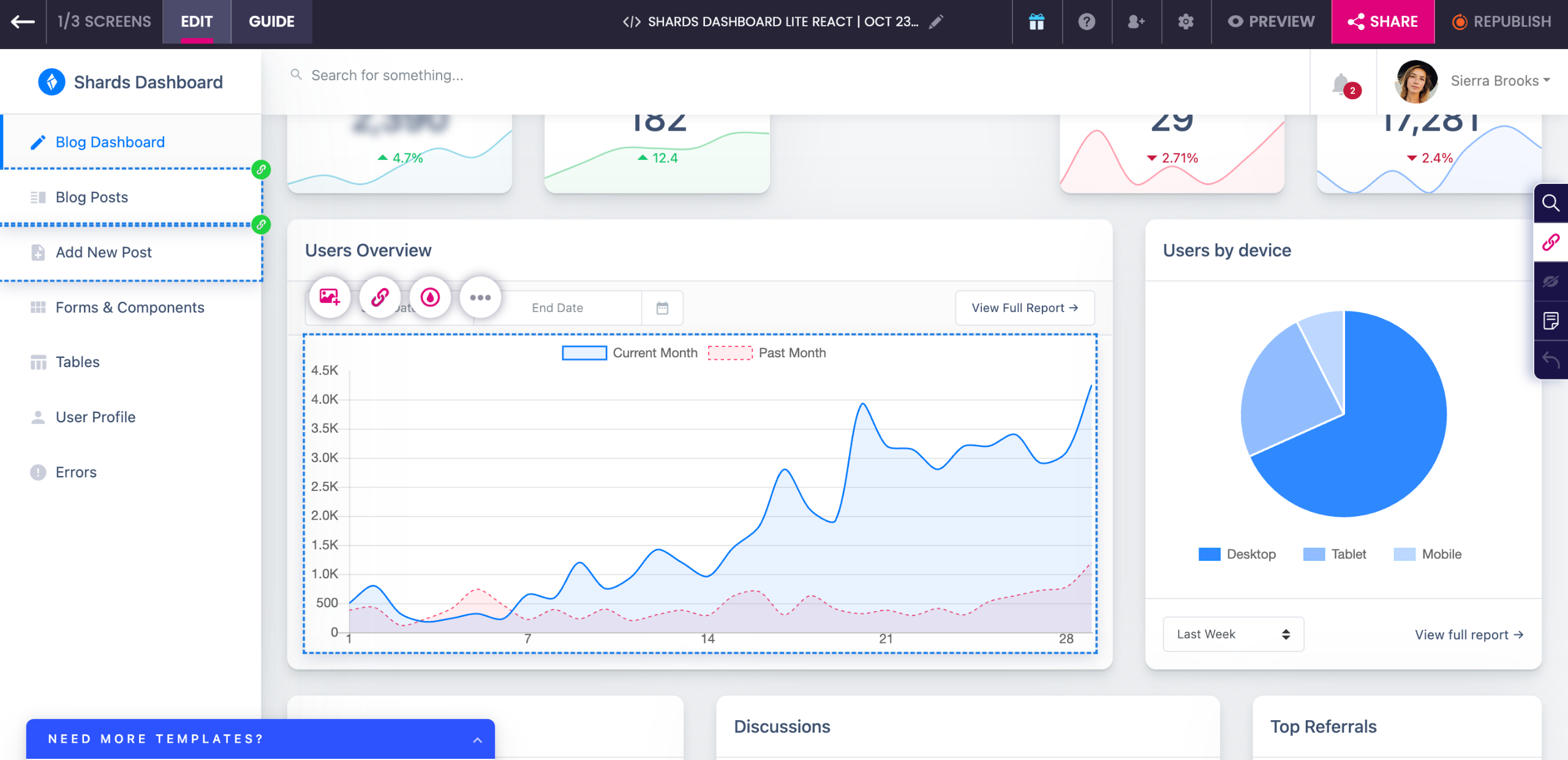Click the pink SHARE button
This screenshot has height=760, width=1568.
point(1382,21)
